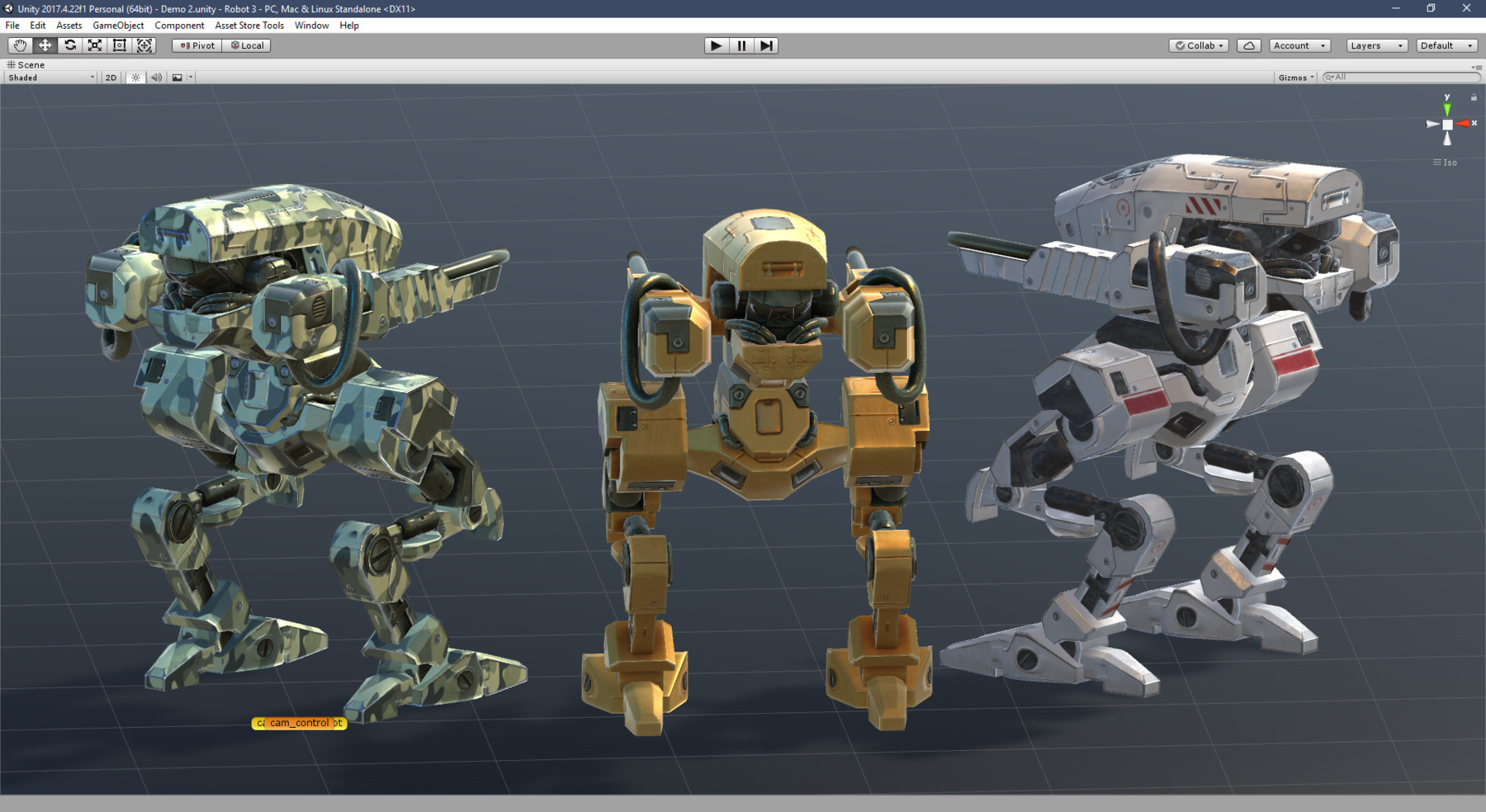Activate the Transform gizmo tool
Screen dimensions: 1486x812
(145, 45)
